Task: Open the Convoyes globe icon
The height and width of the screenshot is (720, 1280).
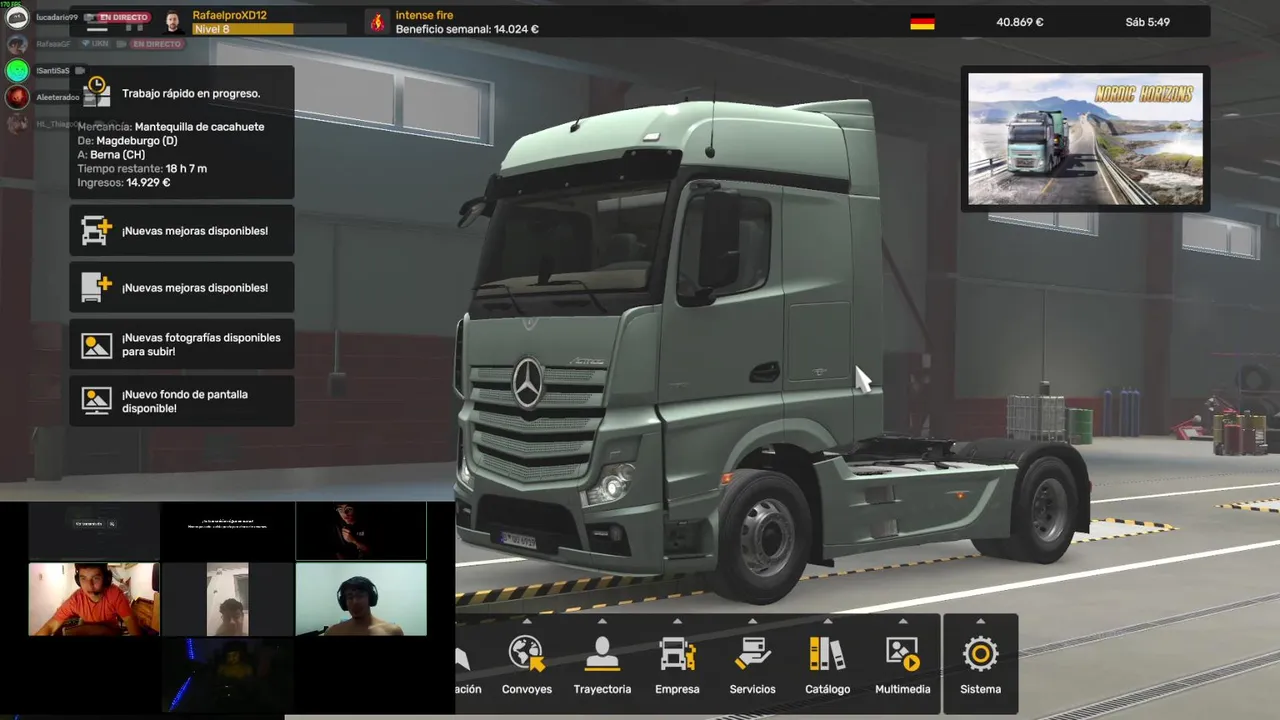Action: tap(526, 654)
